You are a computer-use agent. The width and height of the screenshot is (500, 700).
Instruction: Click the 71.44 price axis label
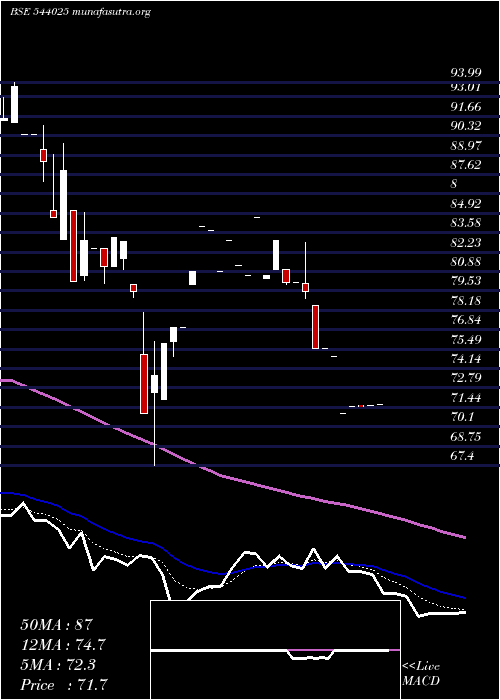pyautogui.click(x=466, y=397)
